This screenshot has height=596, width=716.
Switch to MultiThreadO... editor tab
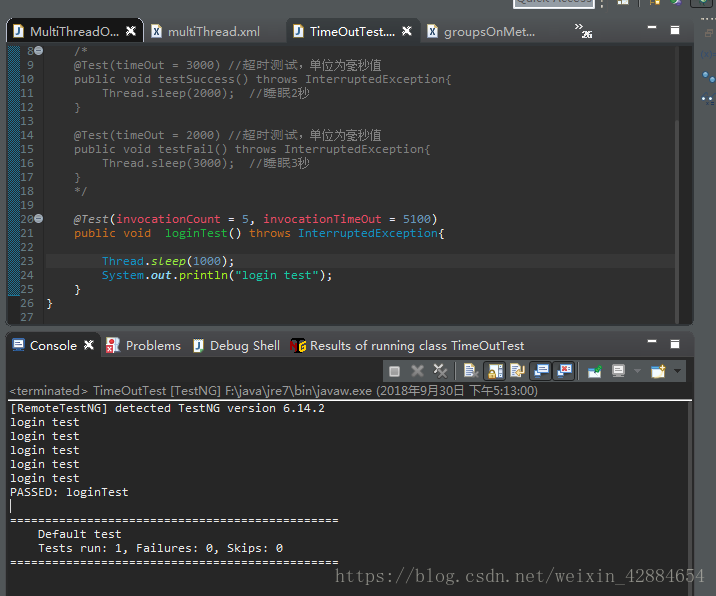coord(74,32)
